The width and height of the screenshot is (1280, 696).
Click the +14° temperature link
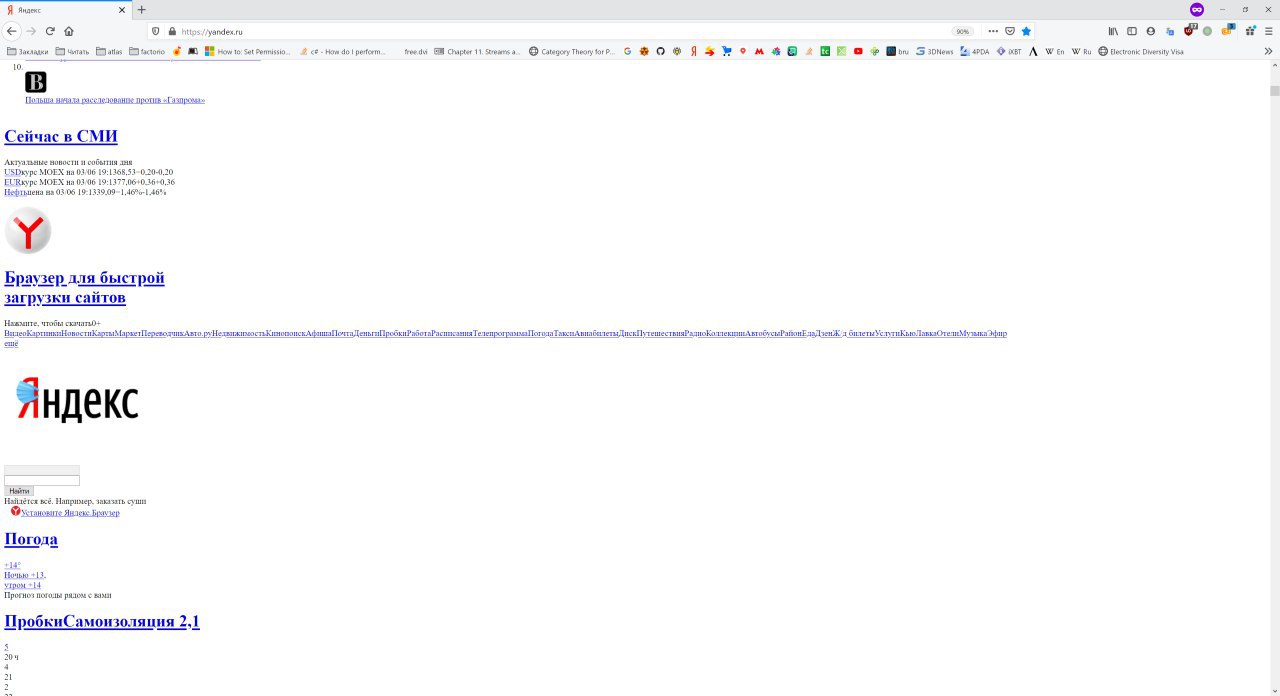pos(12,565)
